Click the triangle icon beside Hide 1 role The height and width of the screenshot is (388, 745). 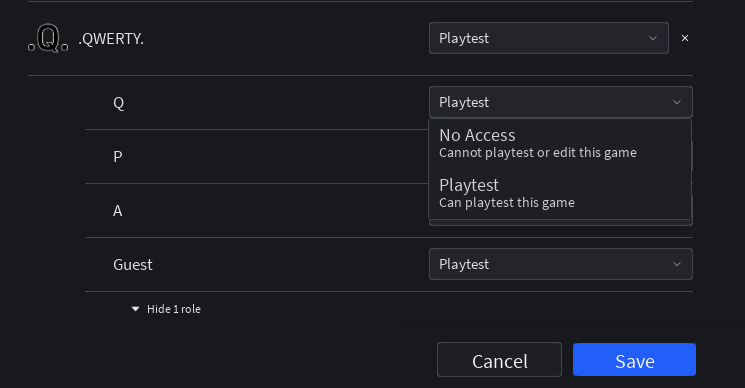point(135,309)
